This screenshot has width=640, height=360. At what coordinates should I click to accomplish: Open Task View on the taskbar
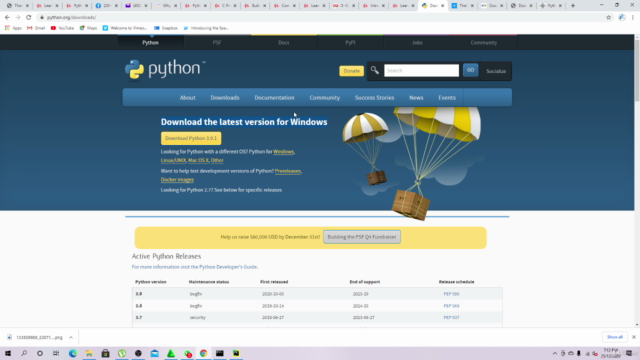[56, 353]
